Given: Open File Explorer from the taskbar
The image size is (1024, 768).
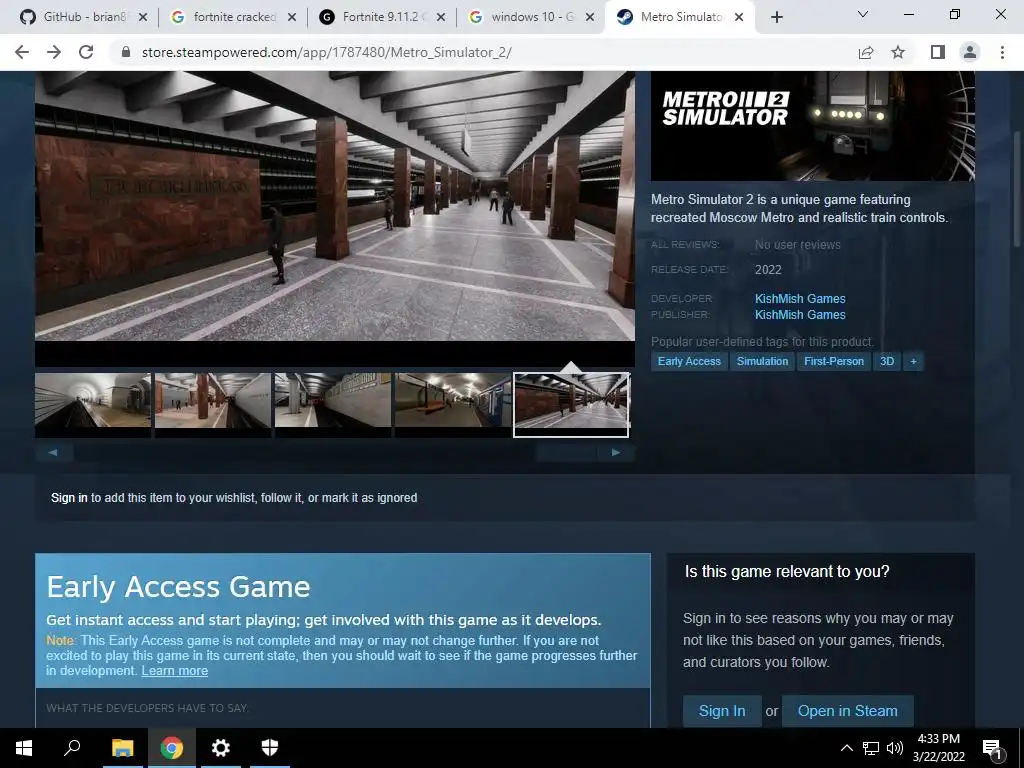Looking at the screenshot, I should 122,748.
